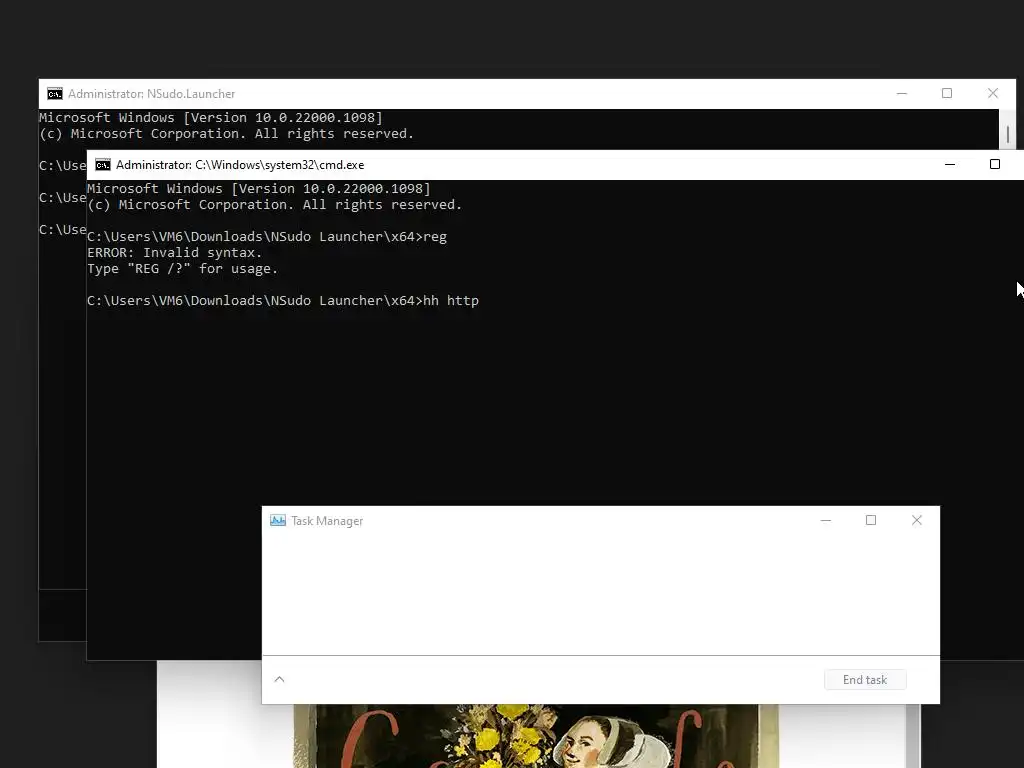Expand Task Manager with the More details chevron
The height and width of the screenshot is (768, 1024).
tap(280, 679)
